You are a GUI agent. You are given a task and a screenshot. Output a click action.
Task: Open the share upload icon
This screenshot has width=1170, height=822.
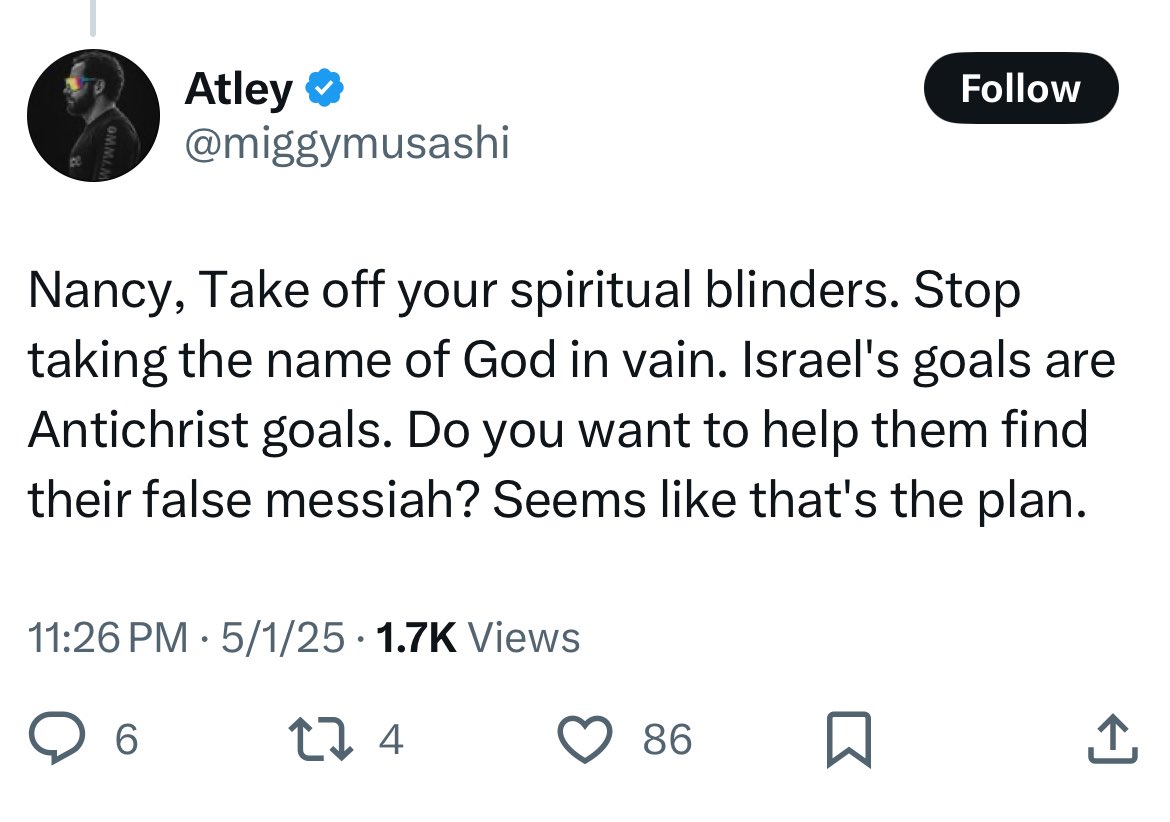[1114, 741]
